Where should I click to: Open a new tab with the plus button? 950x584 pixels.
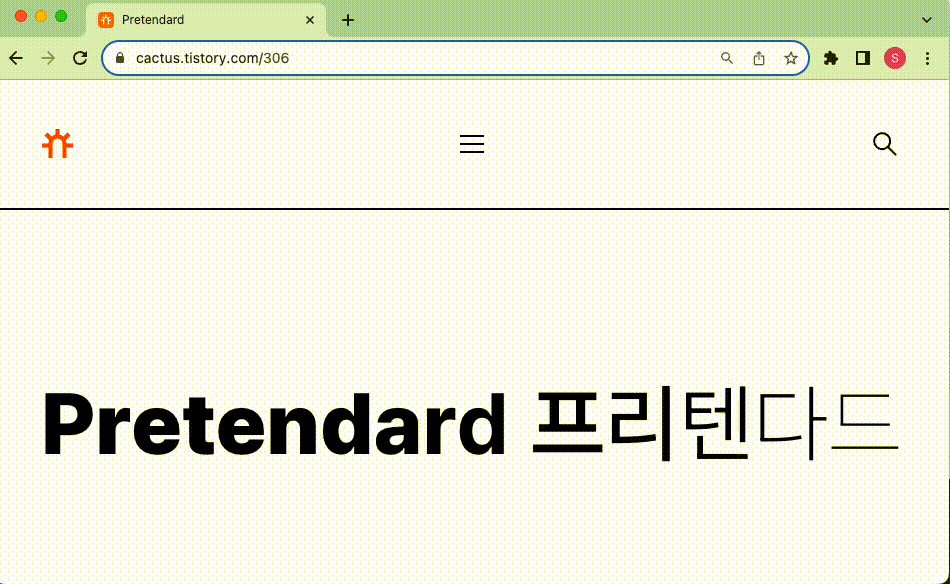(x=348, y=20)
